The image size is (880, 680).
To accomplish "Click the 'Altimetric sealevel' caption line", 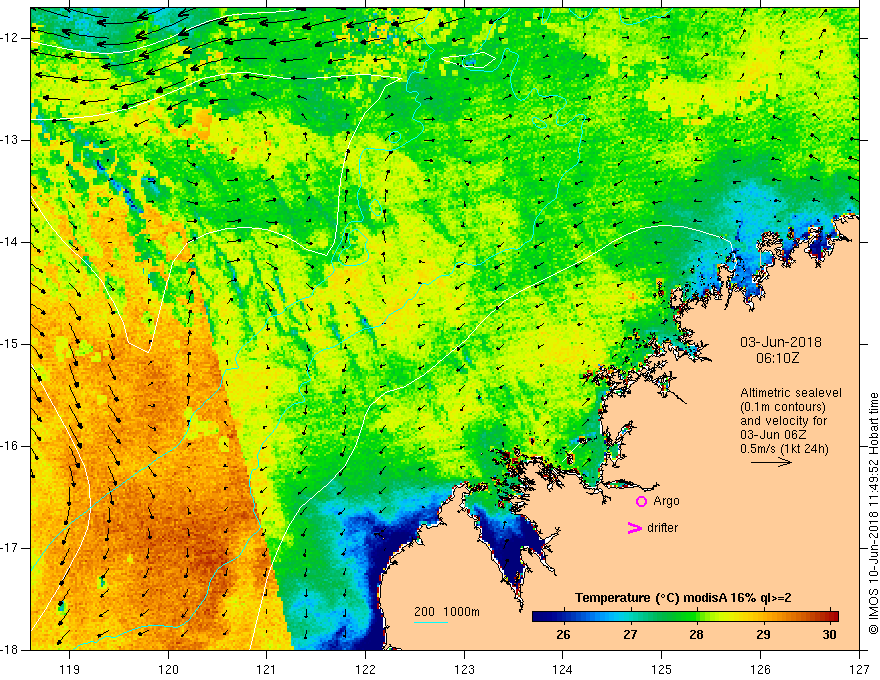I will [x=791, y=393].
